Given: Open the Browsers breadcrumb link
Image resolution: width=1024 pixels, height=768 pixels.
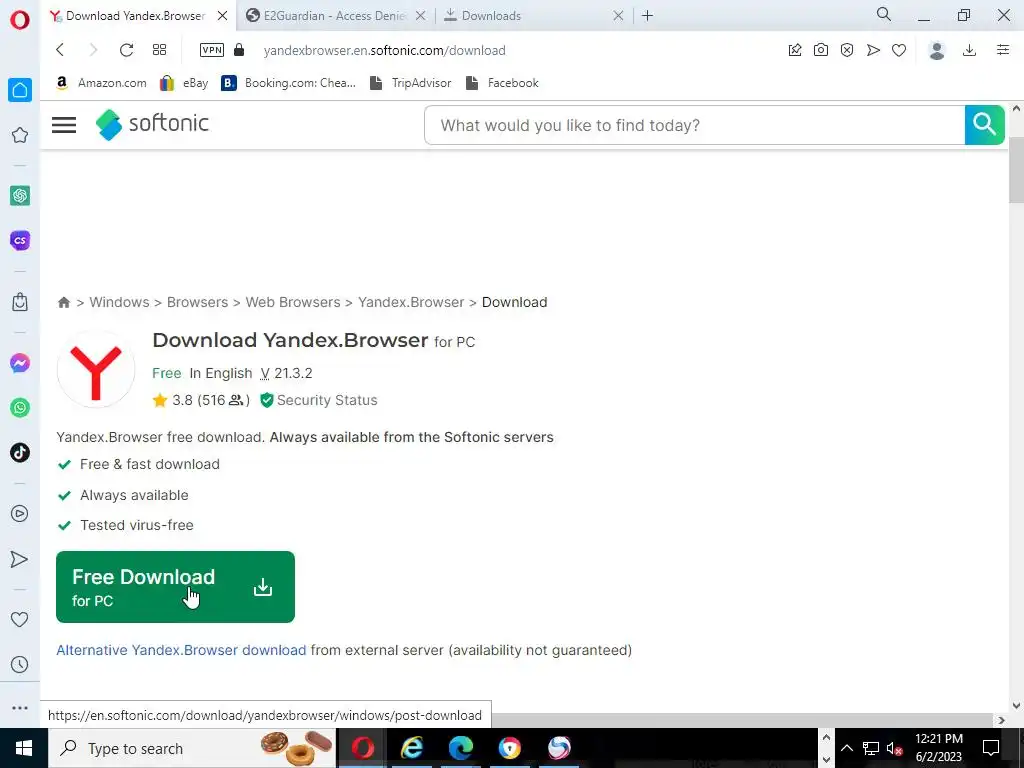Looking at the screenshot, I should [197, 302].
